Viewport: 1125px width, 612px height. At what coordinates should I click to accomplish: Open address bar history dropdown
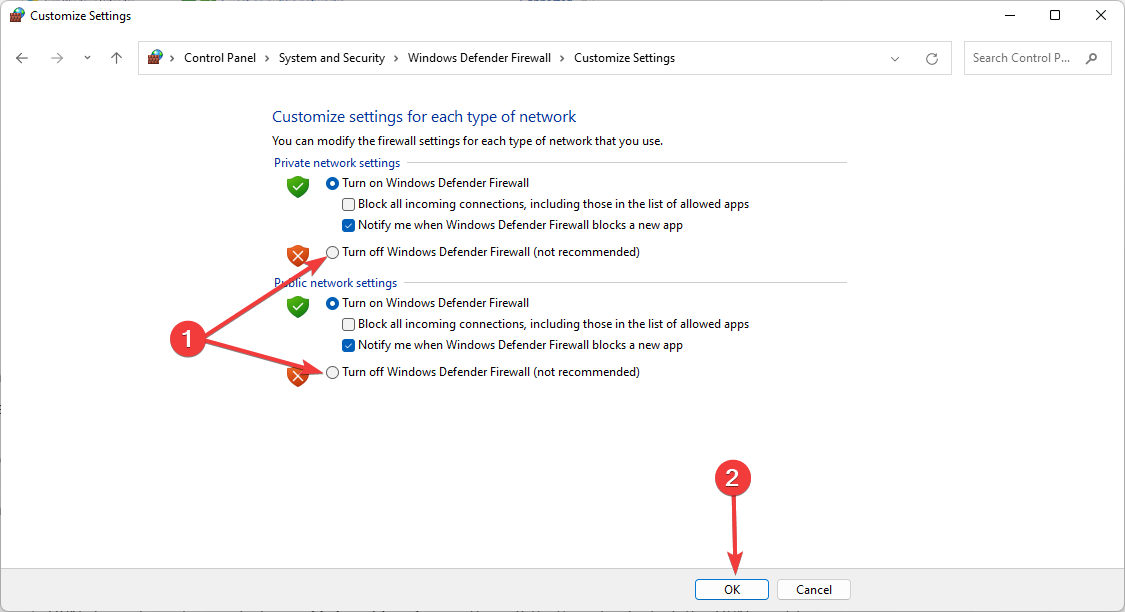(x=895, y=59)
